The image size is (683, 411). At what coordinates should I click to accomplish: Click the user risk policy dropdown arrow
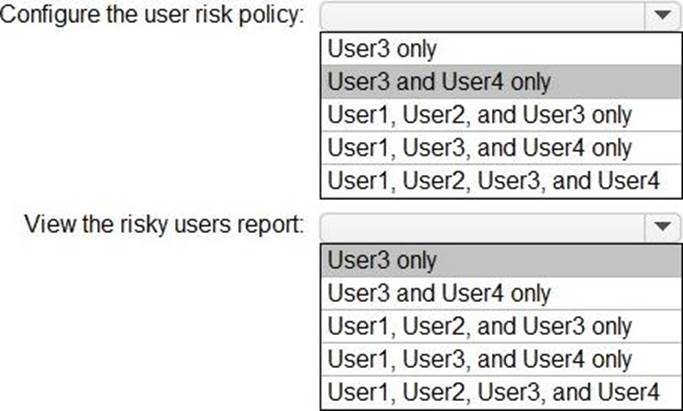point(661,17)
